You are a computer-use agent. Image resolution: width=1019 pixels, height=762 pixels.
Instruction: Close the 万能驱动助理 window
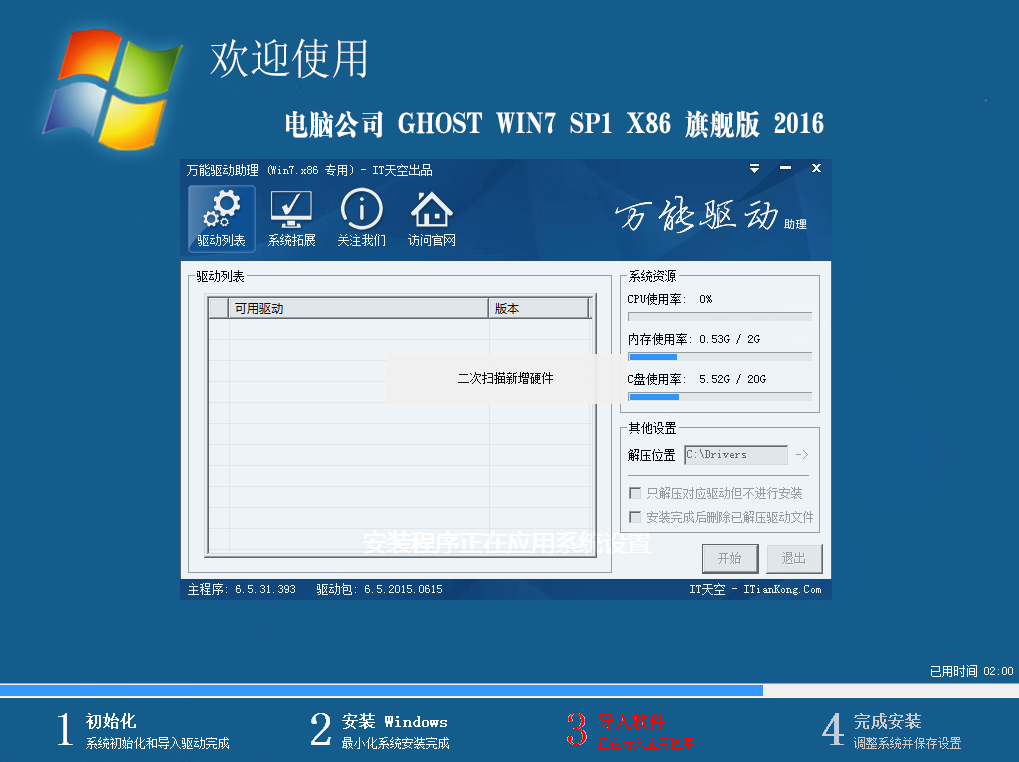tap(816, 168)
